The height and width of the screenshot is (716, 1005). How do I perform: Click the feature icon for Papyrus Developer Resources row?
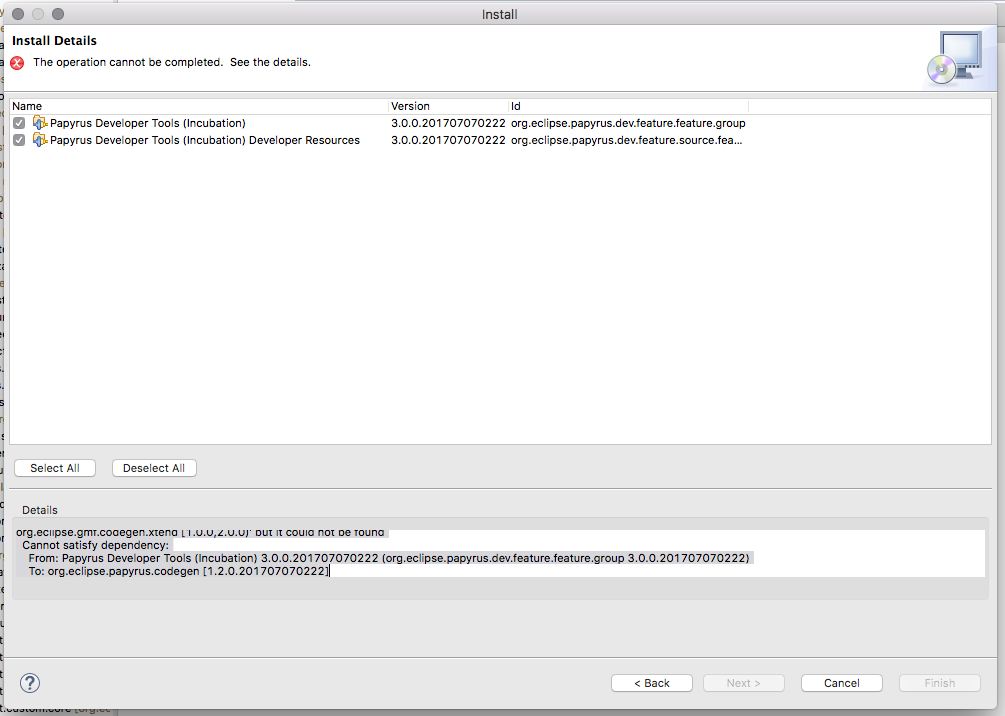[40, 140]
